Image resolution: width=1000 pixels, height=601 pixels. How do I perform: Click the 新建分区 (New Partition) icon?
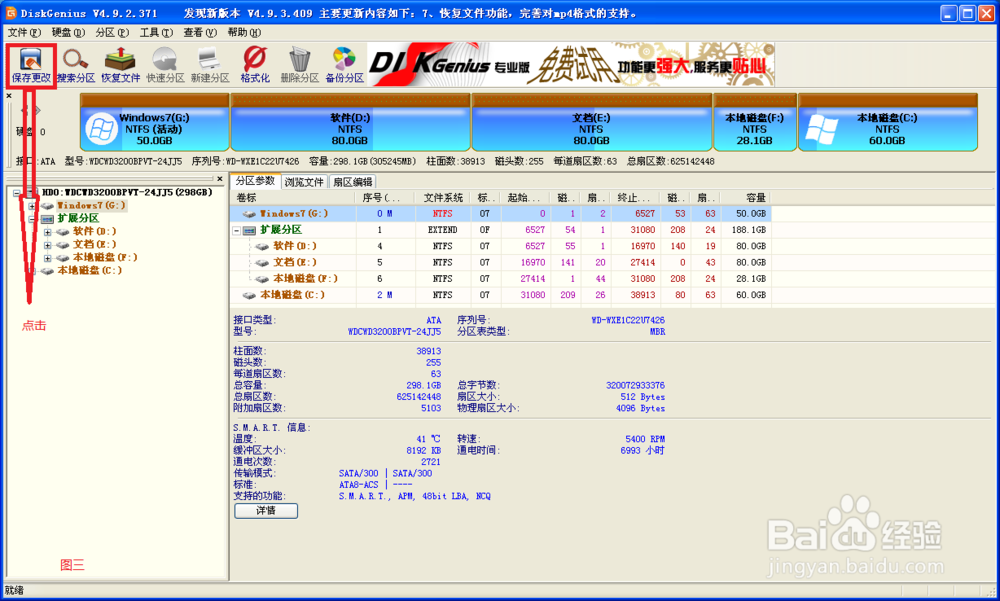[x=210, y=65]
